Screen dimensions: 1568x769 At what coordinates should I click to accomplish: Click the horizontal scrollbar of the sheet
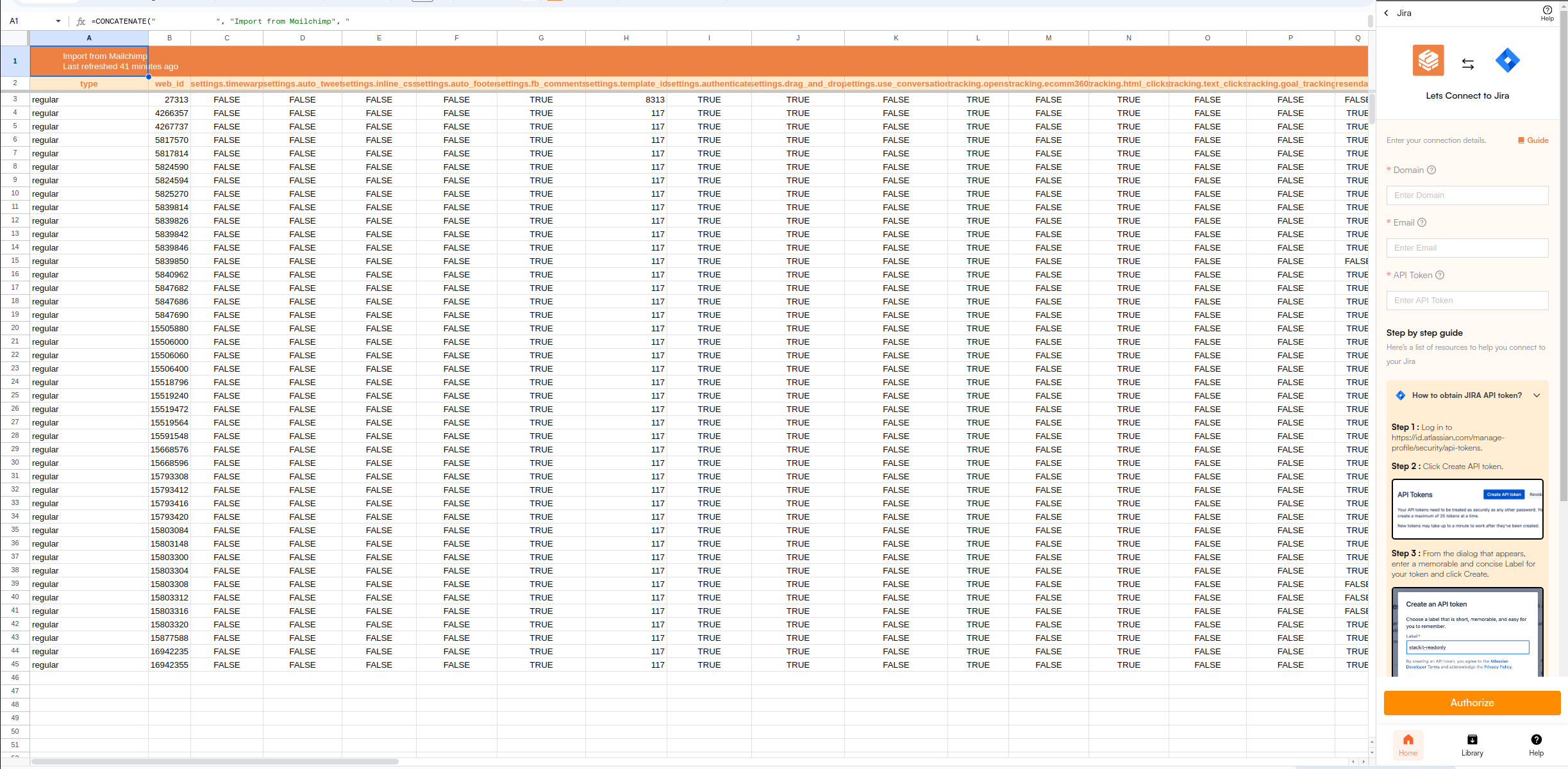pyautogui.click(x=215, y=761)
